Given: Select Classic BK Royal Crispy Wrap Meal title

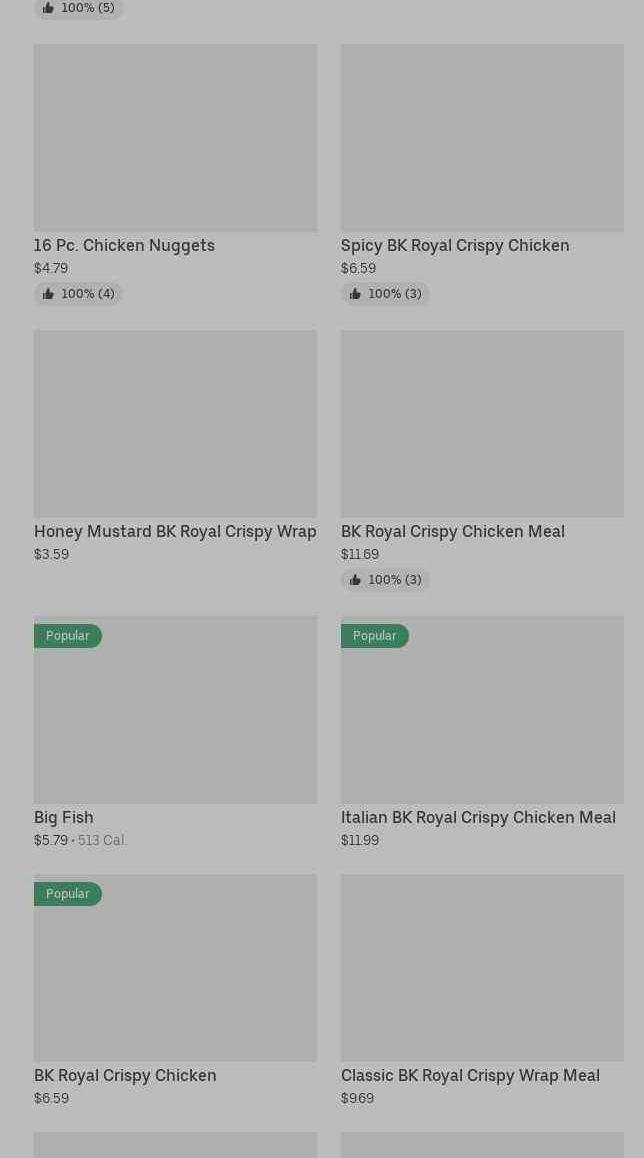Looking at the screenshot, I should click(x=470, y=1075).
